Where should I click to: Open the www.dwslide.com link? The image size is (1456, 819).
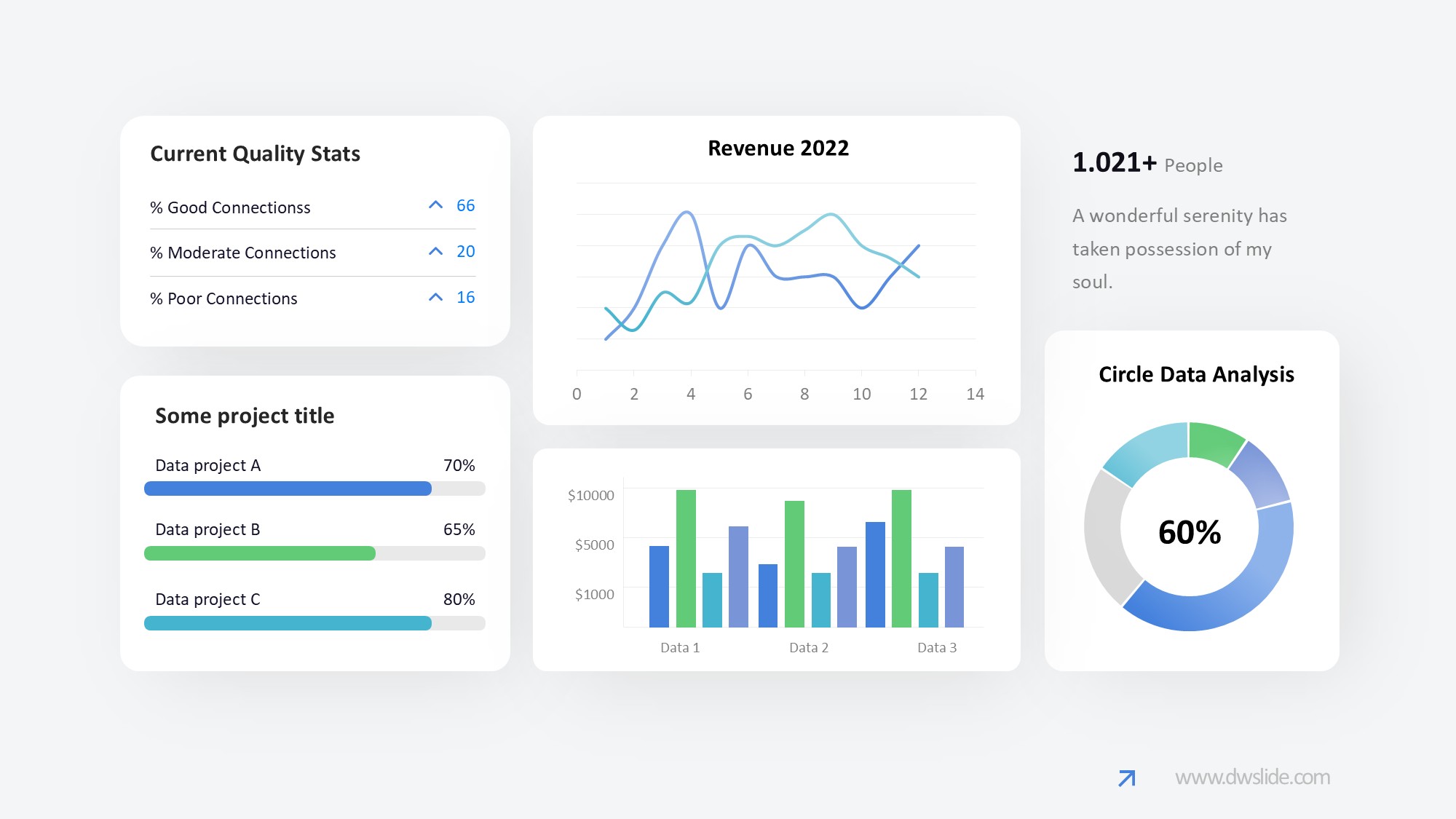(1252, 778)
